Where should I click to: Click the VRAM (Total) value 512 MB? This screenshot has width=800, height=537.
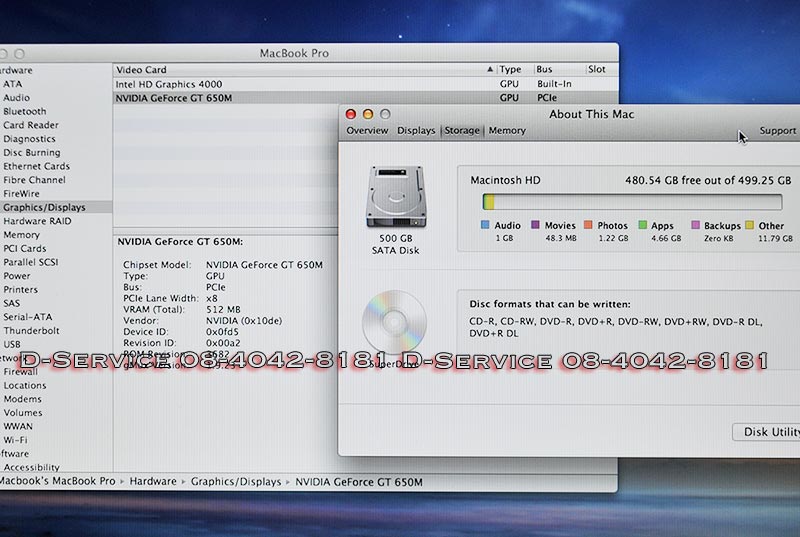(223, 310)
